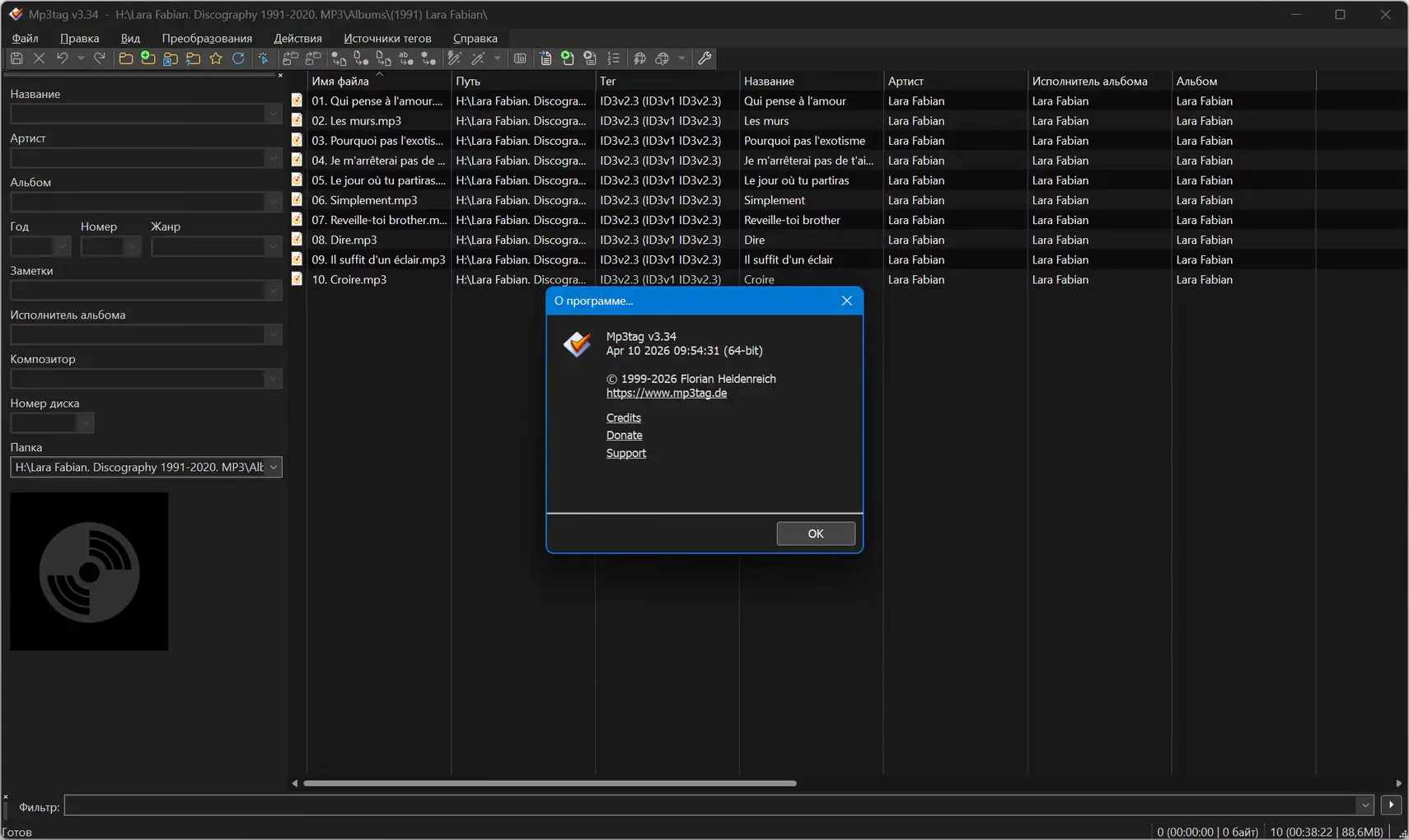Click the Remove tag X icon

39,58
